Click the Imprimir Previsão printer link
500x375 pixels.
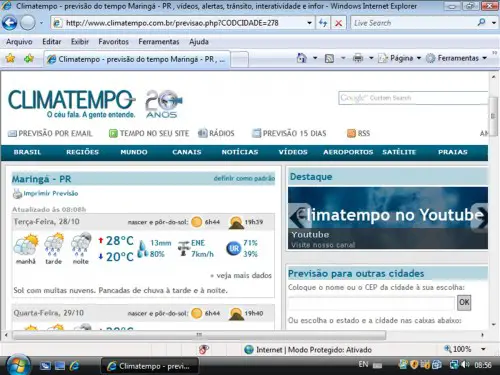[x=45, y=193]
